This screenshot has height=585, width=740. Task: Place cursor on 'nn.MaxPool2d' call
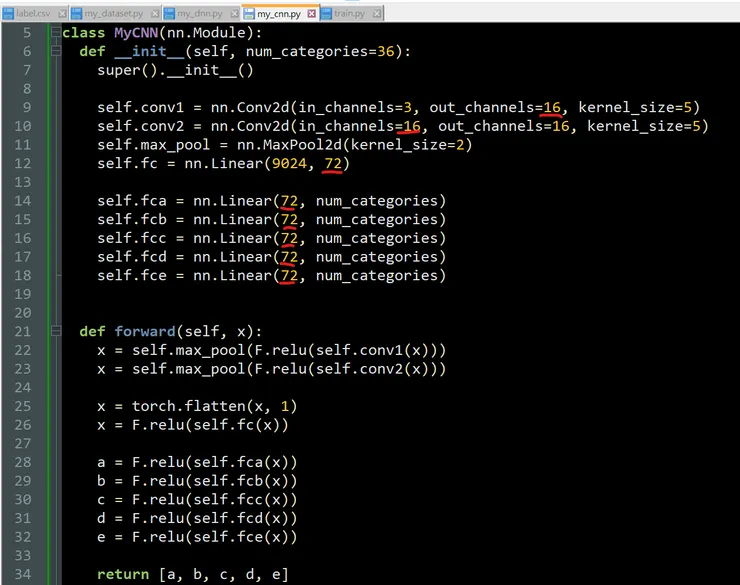(289, 144)
